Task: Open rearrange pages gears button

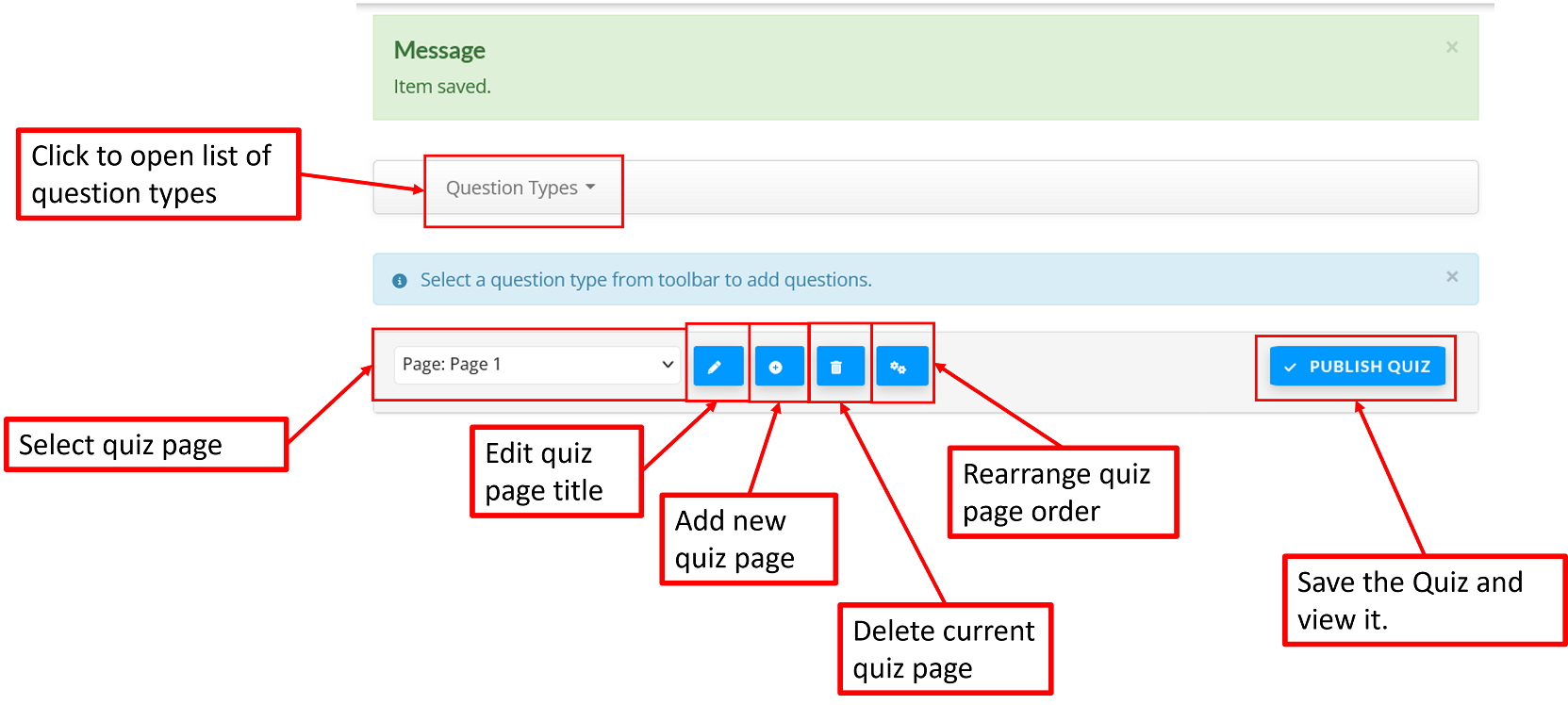Action: click(x=902, y=366)
